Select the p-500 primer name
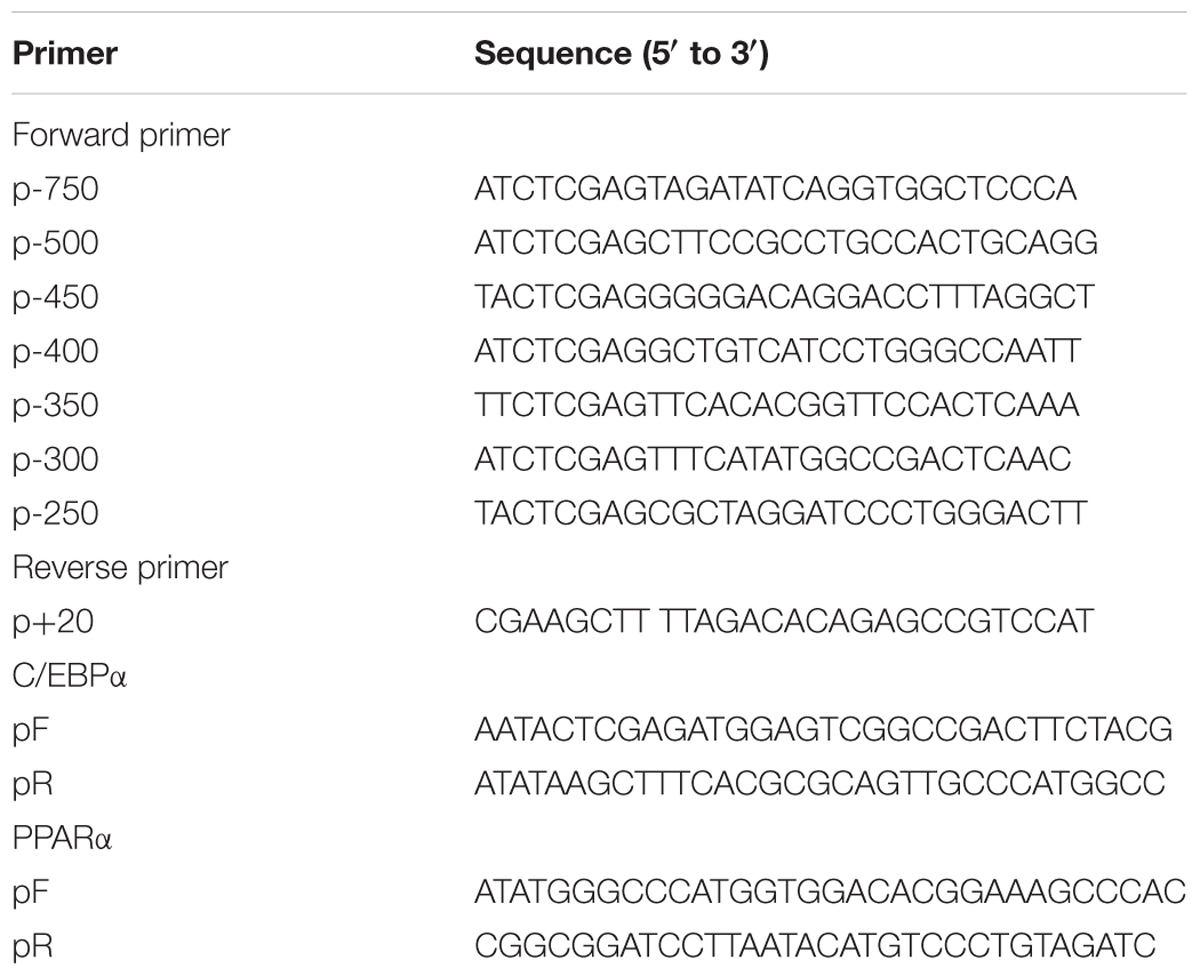1200x976 pixels. click(55, 243)
